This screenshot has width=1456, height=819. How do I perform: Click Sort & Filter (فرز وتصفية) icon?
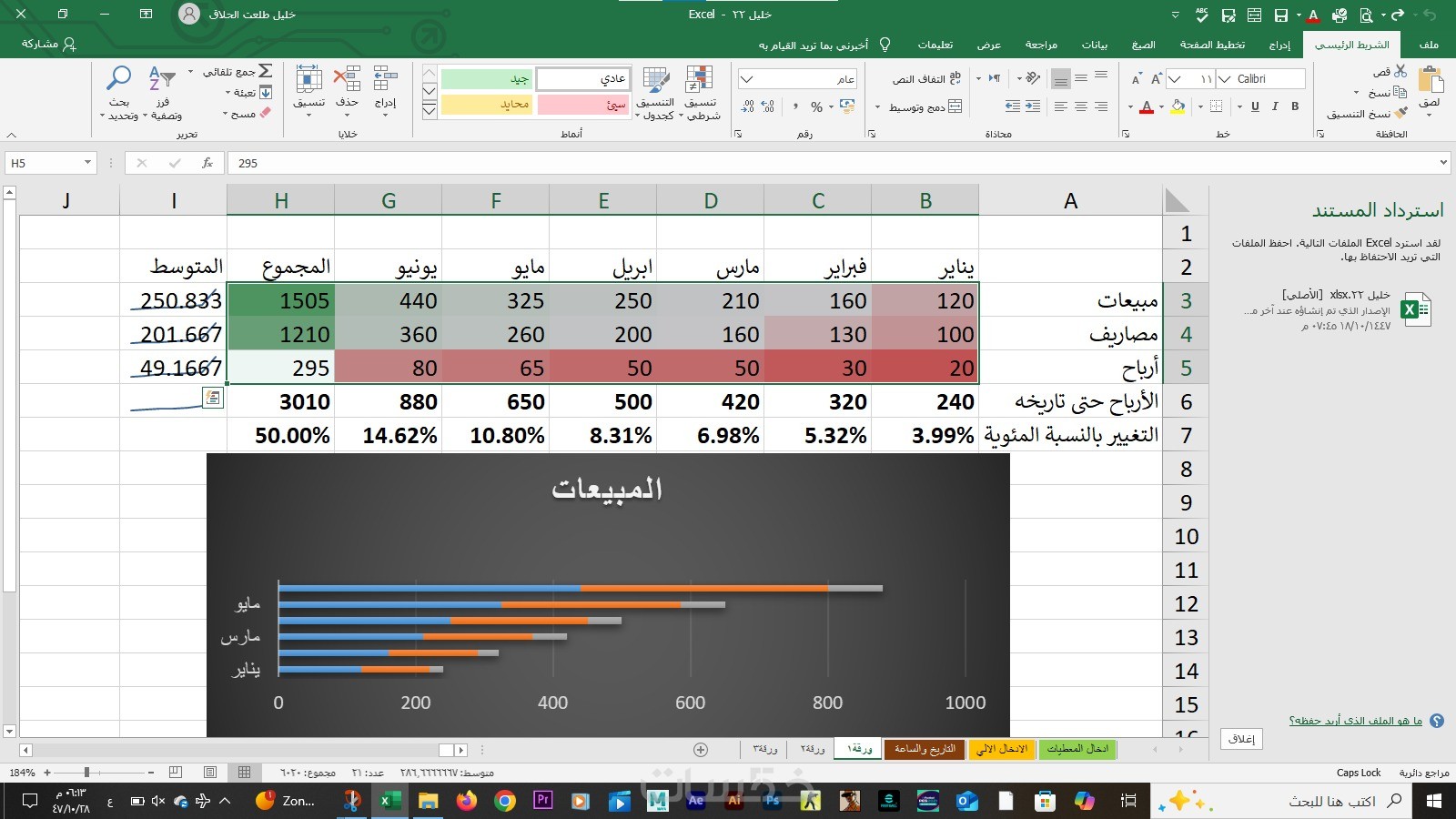pos(162,79)
